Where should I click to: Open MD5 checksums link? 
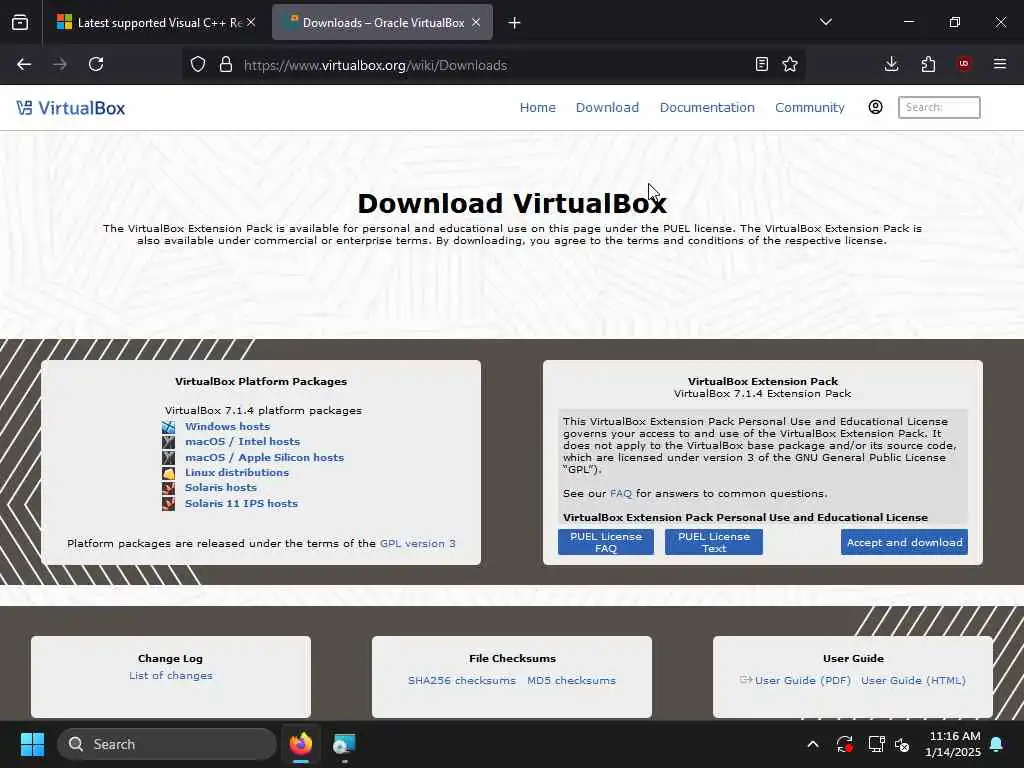click(571, 680)
